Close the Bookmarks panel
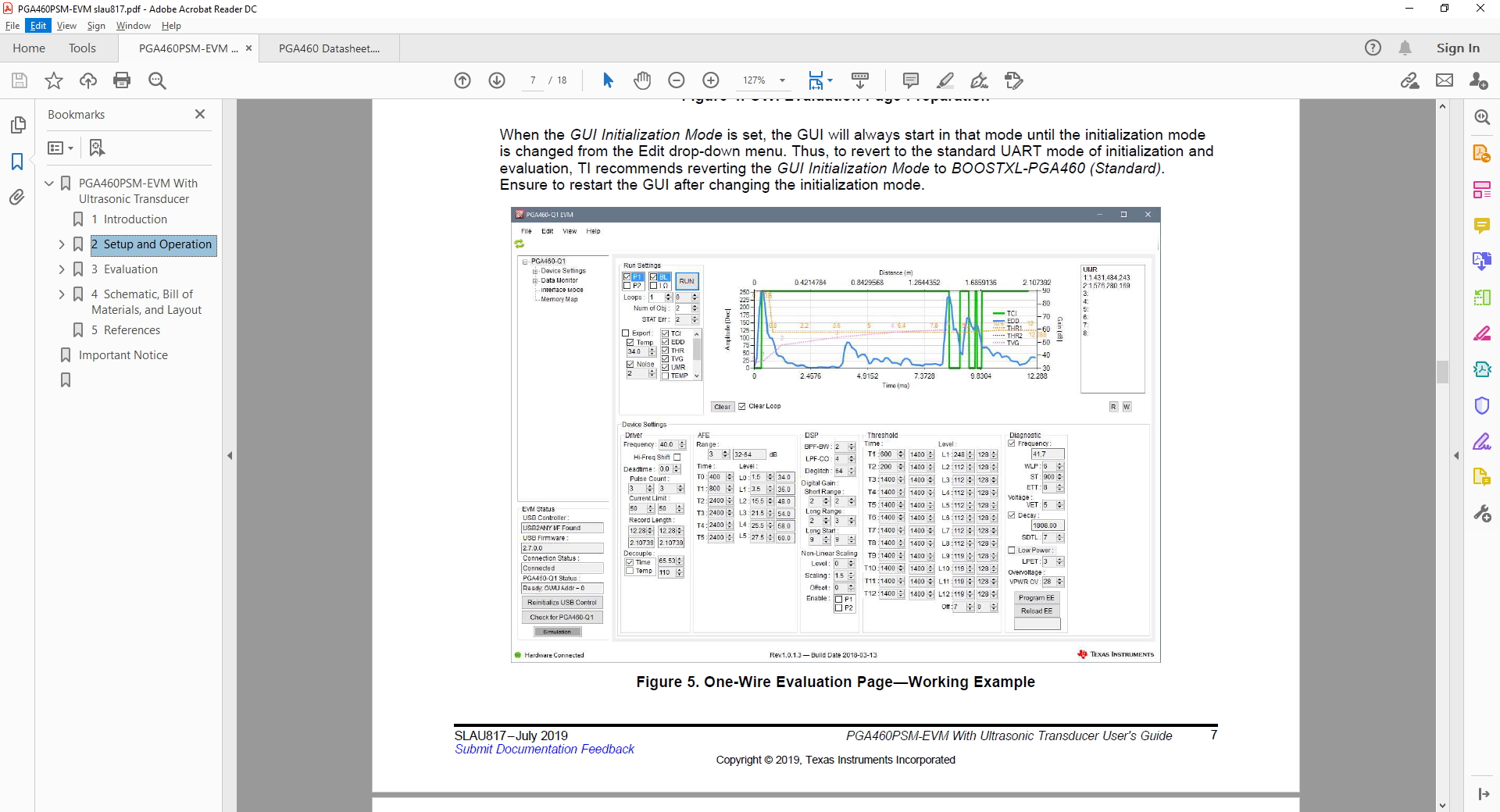This screenshot has height=812, width=1500. [200, 114]
